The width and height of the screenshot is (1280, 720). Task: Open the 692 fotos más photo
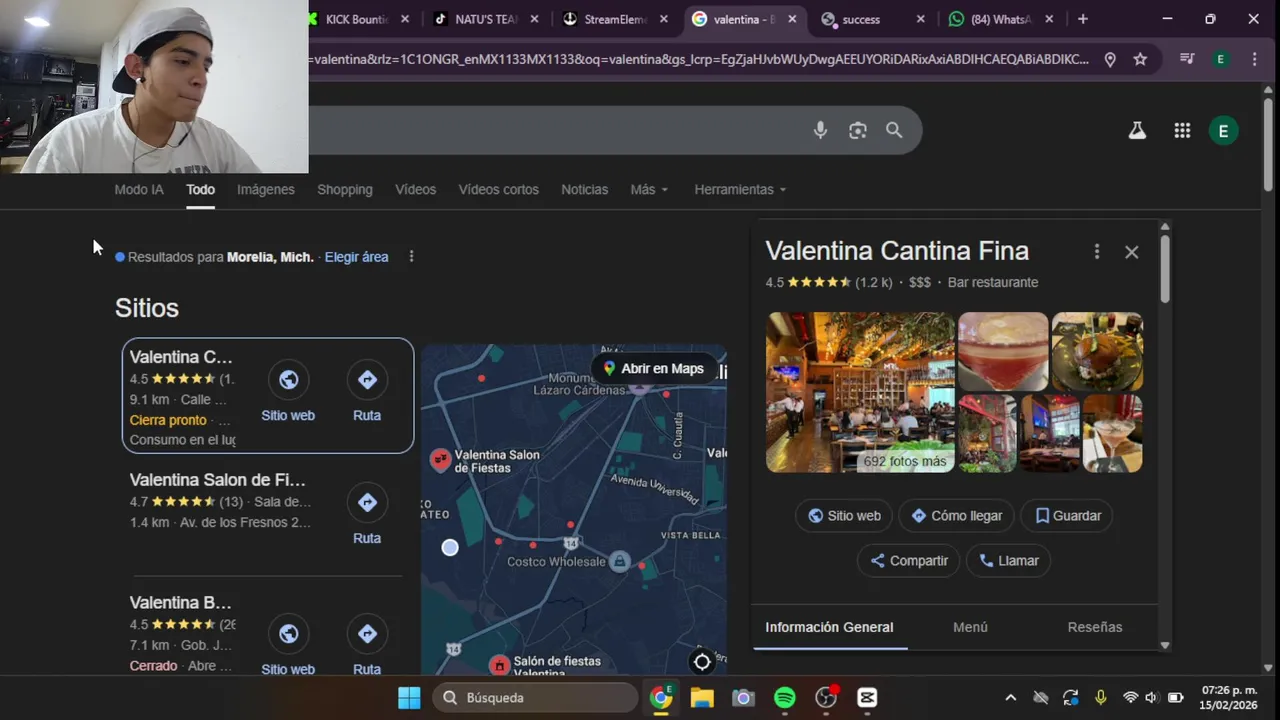[x=860, y=392]
